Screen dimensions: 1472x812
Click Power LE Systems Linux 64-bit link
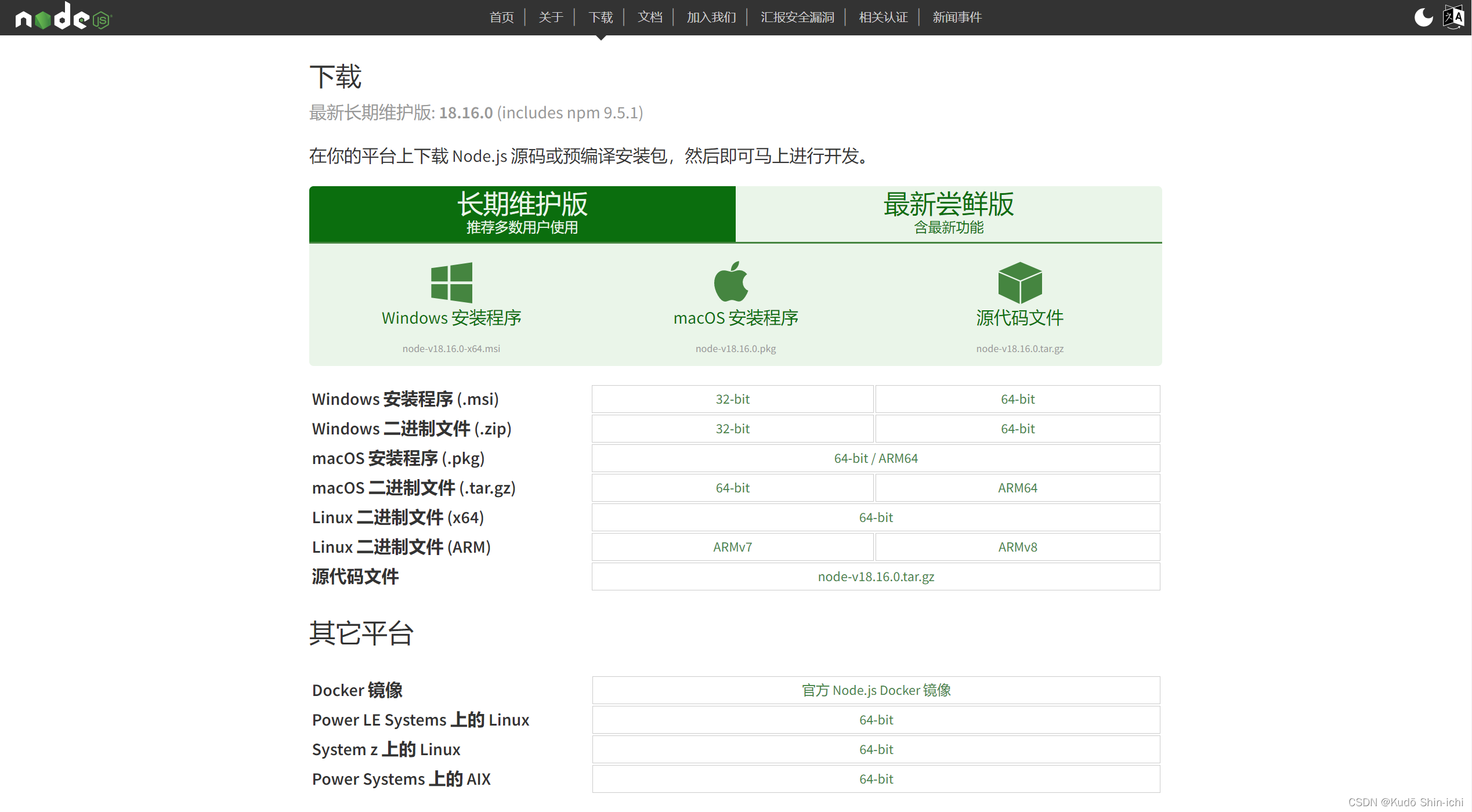click(x=874, y=719)
